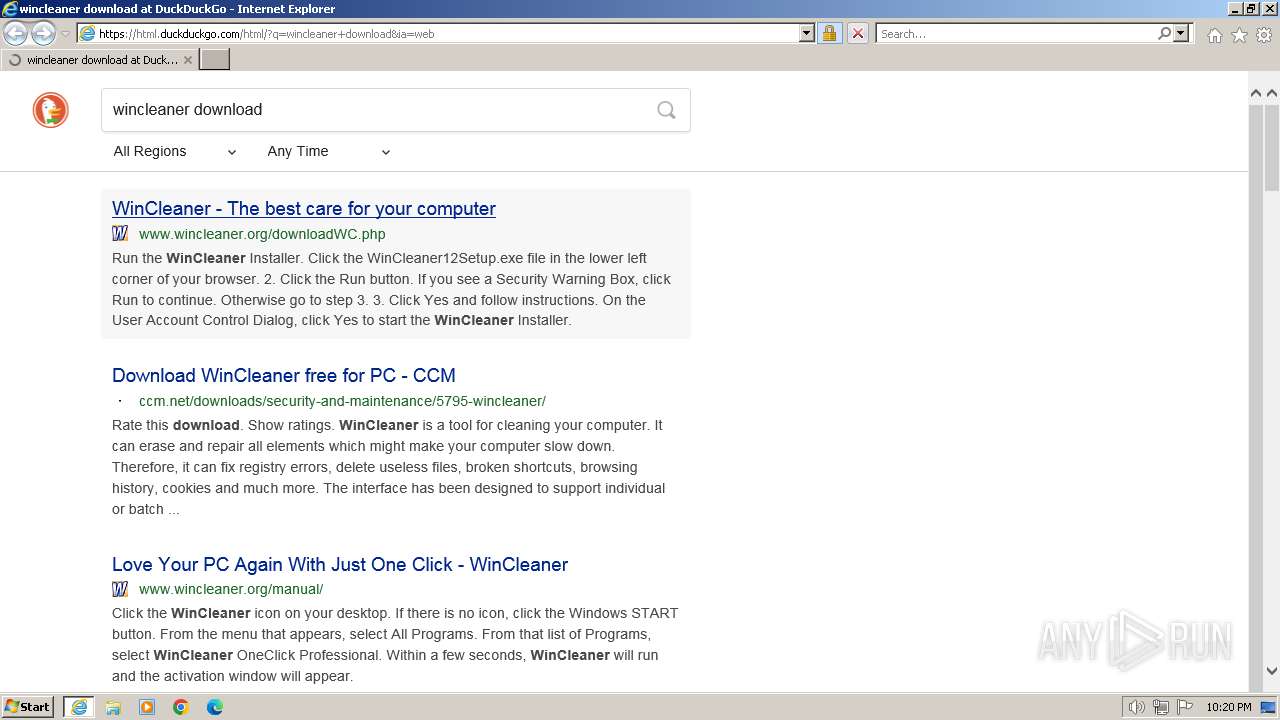Click the DuckDuckGo search magnifier button
This screenshot has width=1280, height=720.
click(666, 110)
